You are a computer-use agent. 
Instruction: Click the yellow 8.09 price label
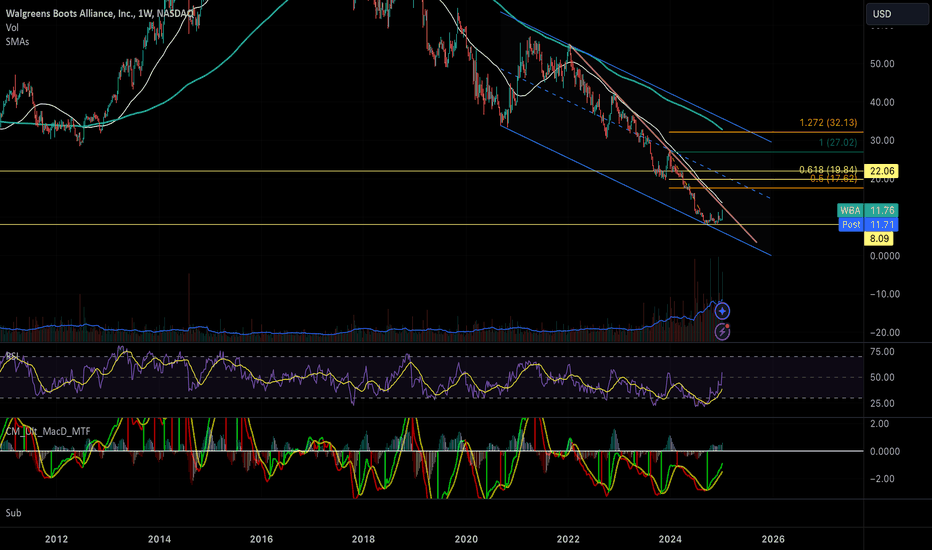pyautogui.click(x=879, y=238)
